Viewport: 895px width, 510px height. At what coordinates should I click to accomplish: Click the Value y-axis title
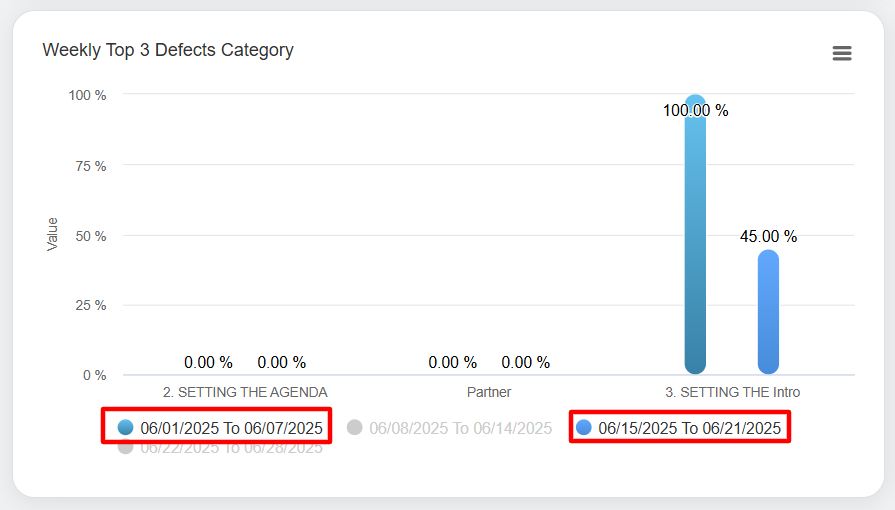pyautogui.click(x=53, y=234)
